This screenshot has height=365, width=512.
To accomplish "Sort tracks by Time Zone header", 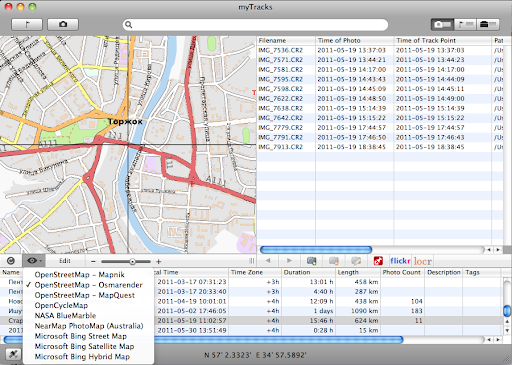I will coord(255,272).
